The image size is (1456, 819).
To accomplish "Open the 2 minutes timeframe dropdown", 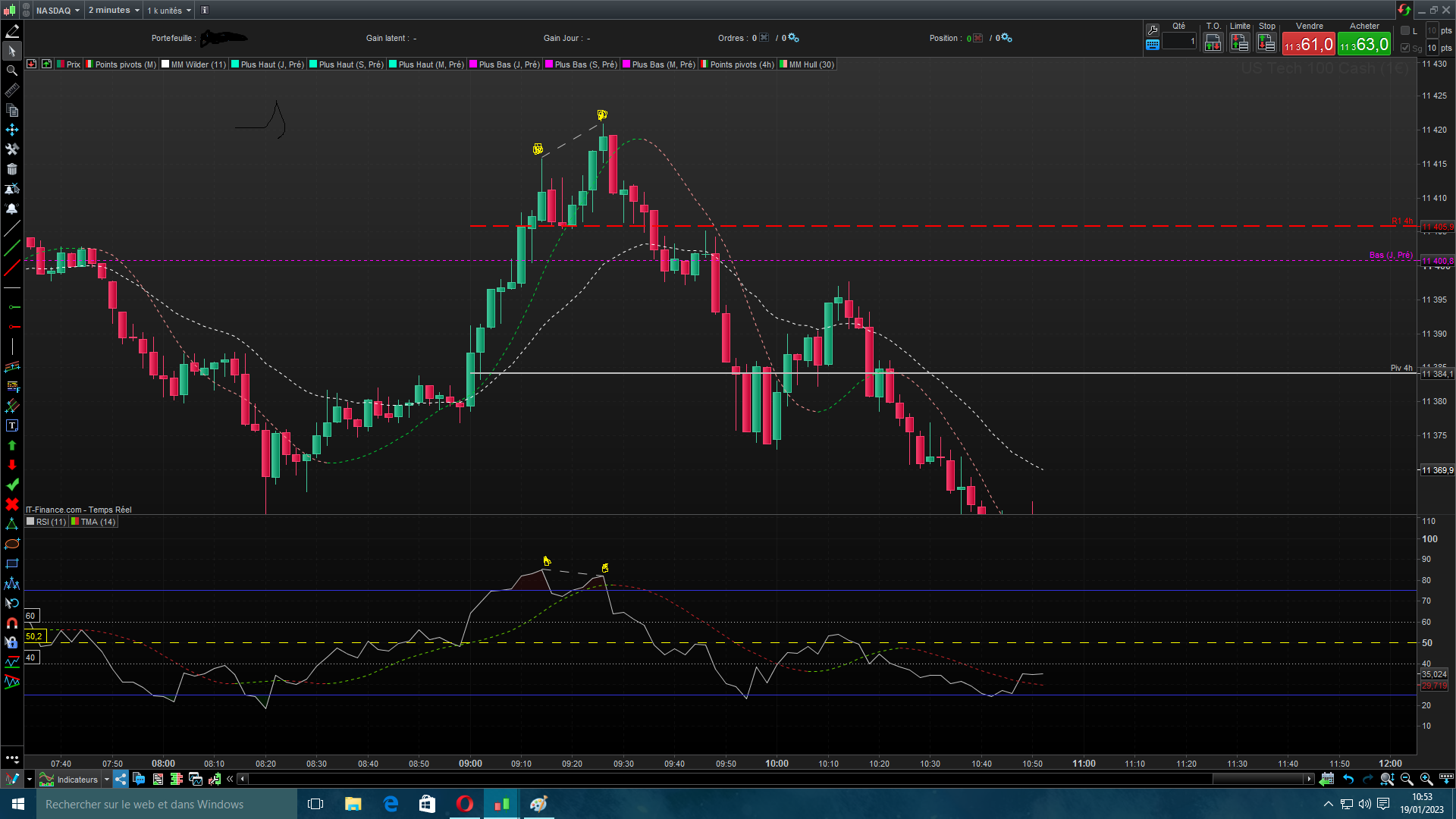I will (114, 10).
